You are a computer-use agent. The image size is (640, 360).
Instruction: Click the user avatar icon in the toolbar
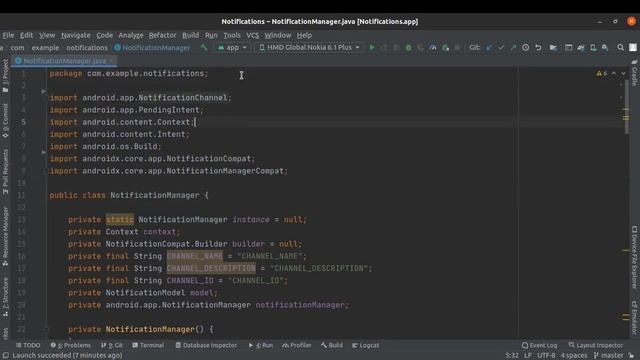[633, 48]
